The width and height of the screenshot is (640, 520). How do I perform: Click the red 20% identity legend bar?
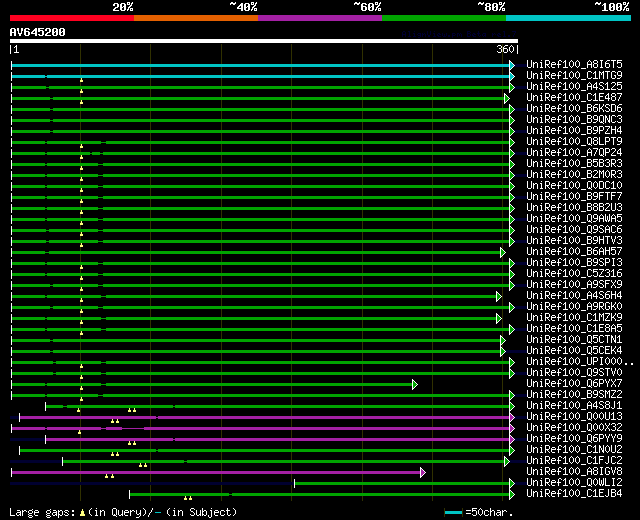[x=71, y=17]
